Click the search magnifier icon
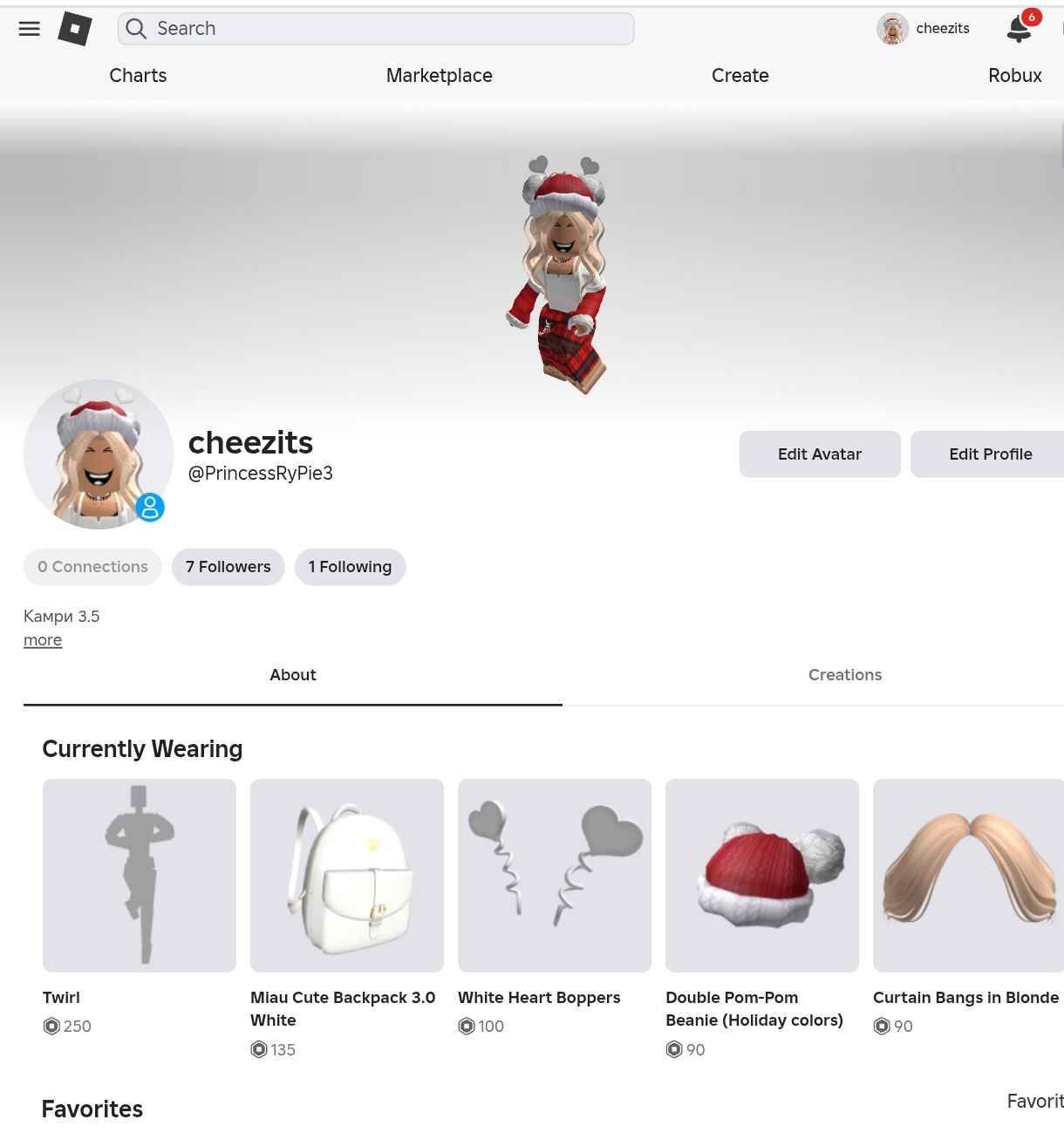This screenshot has width=1064, height=1133. [136, 29]
